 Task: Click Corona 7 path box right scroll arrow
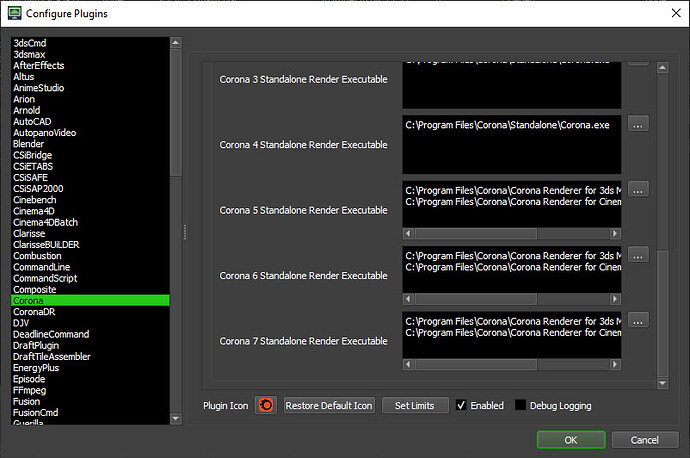(615, 364)
